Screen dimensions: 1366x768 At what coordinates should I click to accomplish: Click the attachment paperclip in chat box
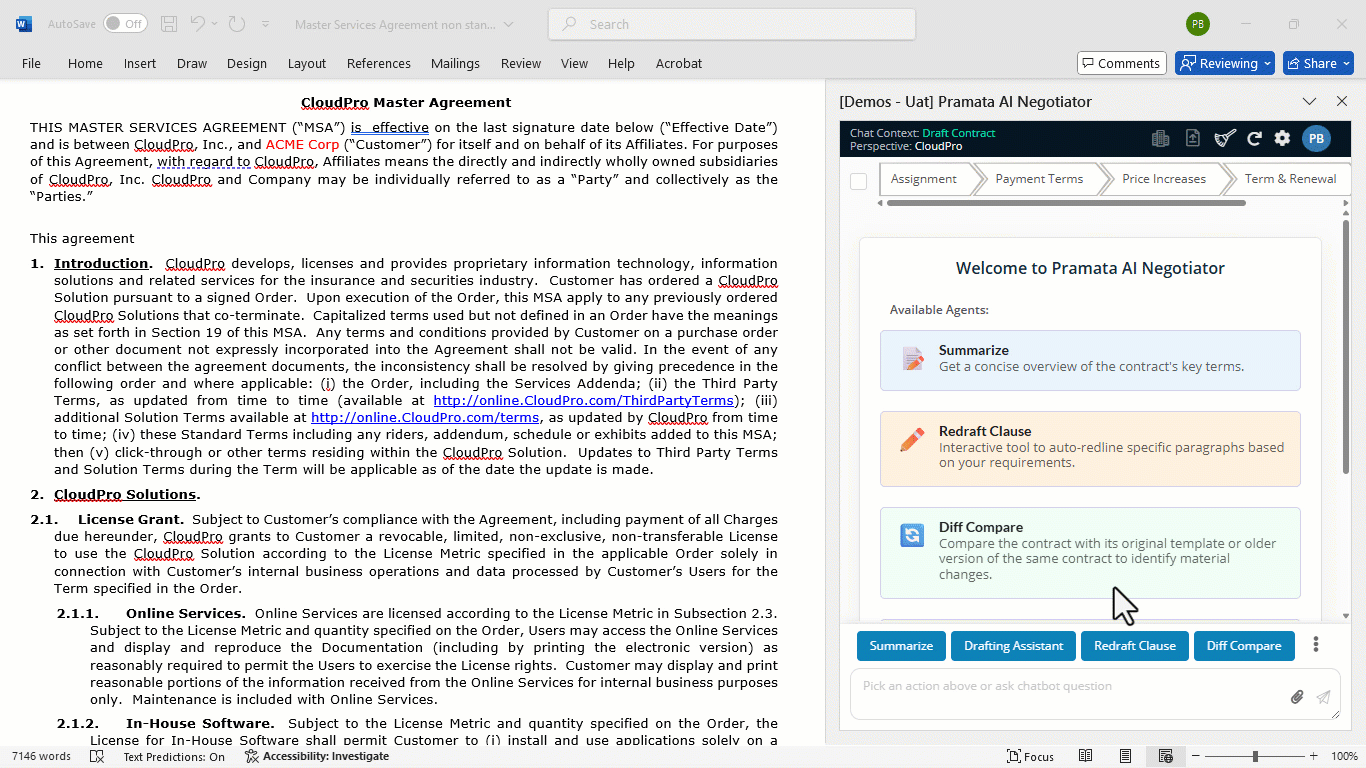pyautogui.click(x=1297, y=697)
